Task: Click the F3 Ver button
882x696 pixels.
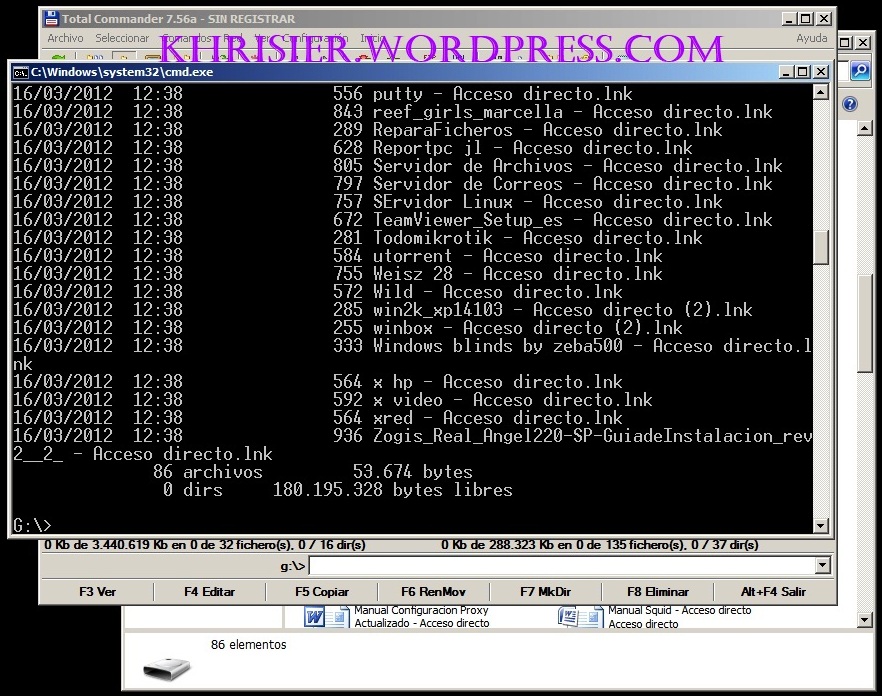Action: pyautogui.click(x=97, y=592)
